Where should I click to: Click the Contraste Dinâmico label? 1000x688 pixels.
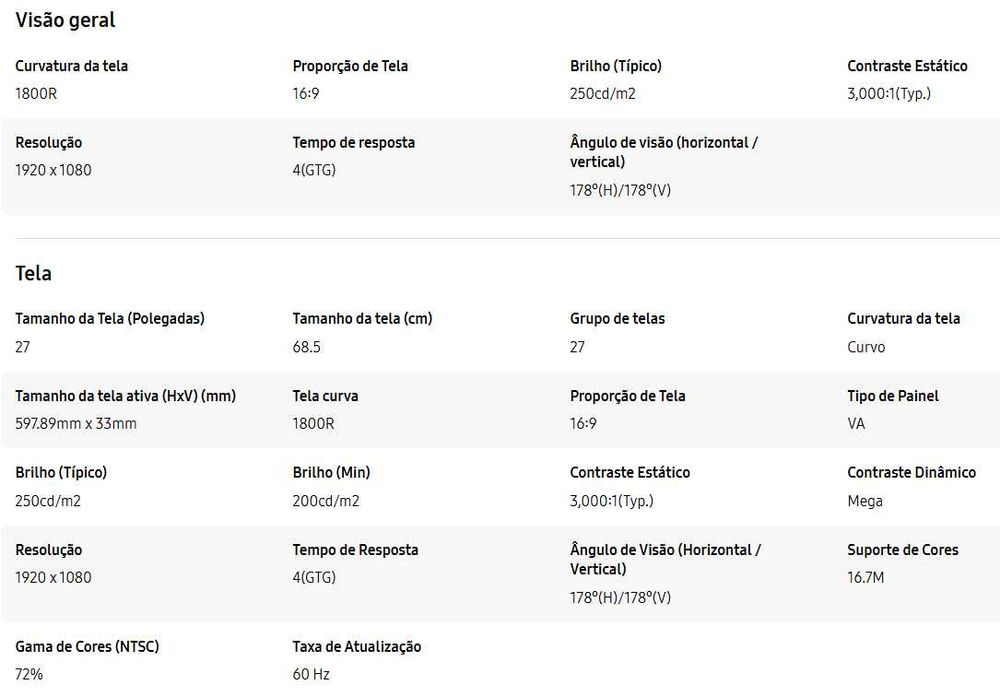click(x=911, y=473)
